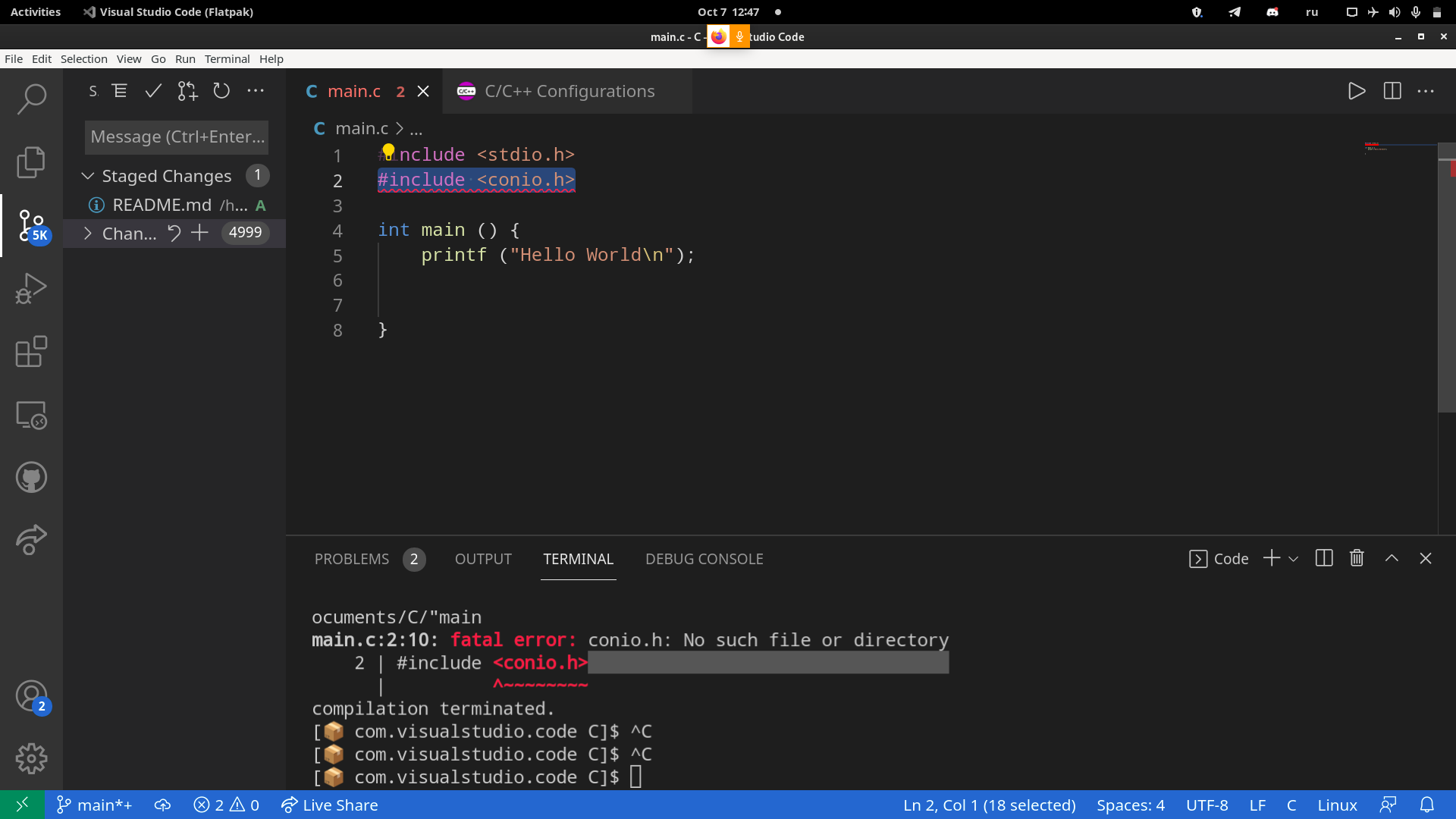The width and height of the screenshot is (1456, 819).
Task: Open the Search view in activity bar
Action: [31, 99]
